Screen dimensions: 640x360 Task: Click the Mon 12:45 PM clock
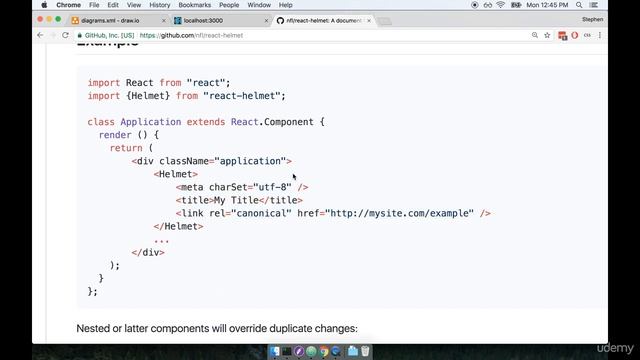[547, 5]
